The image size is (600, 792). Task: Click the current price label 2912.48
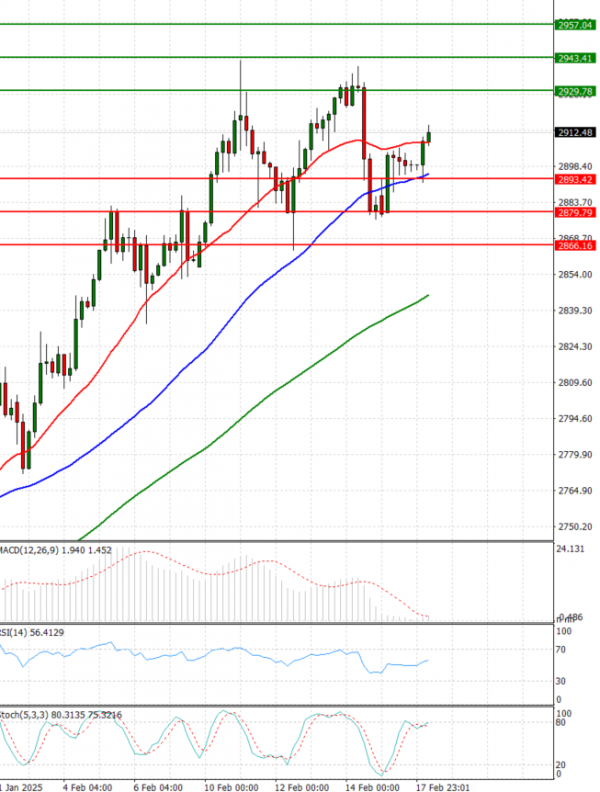[575, 133]
